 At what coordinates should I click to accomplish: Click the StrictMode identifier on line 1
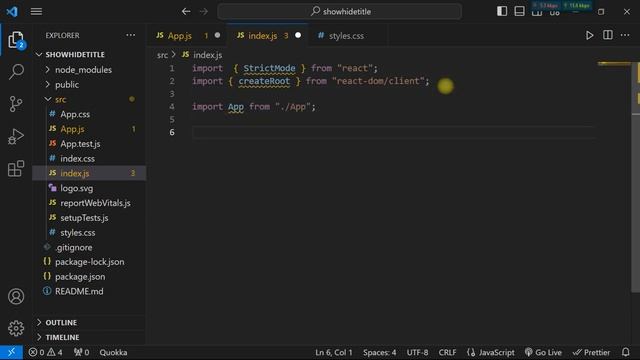click(x=269, y=68)
